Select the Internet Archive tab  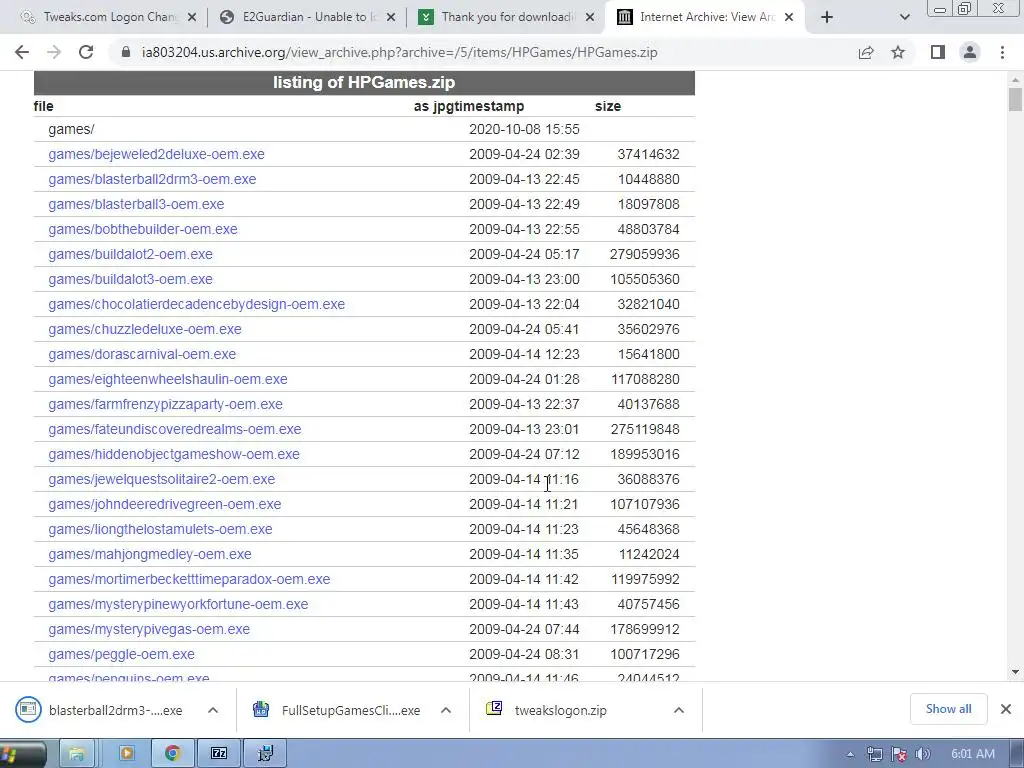point(705,17)
